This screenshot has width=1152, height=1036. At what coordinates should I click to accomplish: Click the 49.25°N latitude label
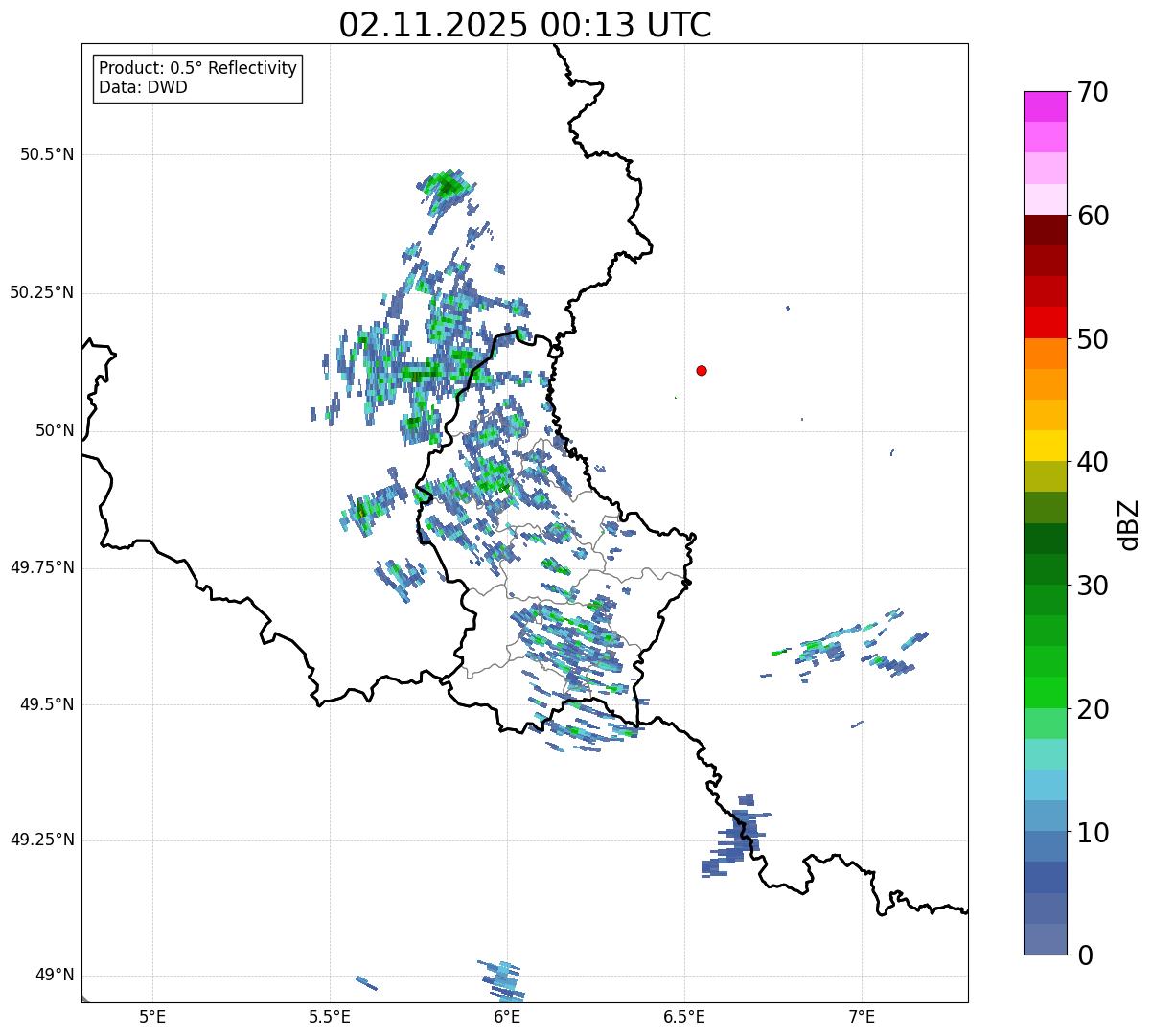[x=42, y=840]
